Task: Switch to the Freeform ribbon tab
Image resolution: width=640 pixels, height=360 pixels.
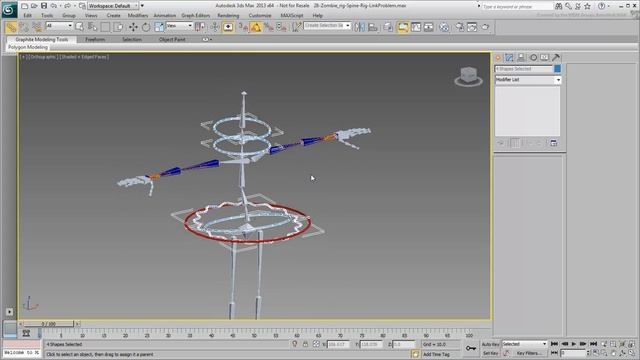Action: tap(95, 40)
